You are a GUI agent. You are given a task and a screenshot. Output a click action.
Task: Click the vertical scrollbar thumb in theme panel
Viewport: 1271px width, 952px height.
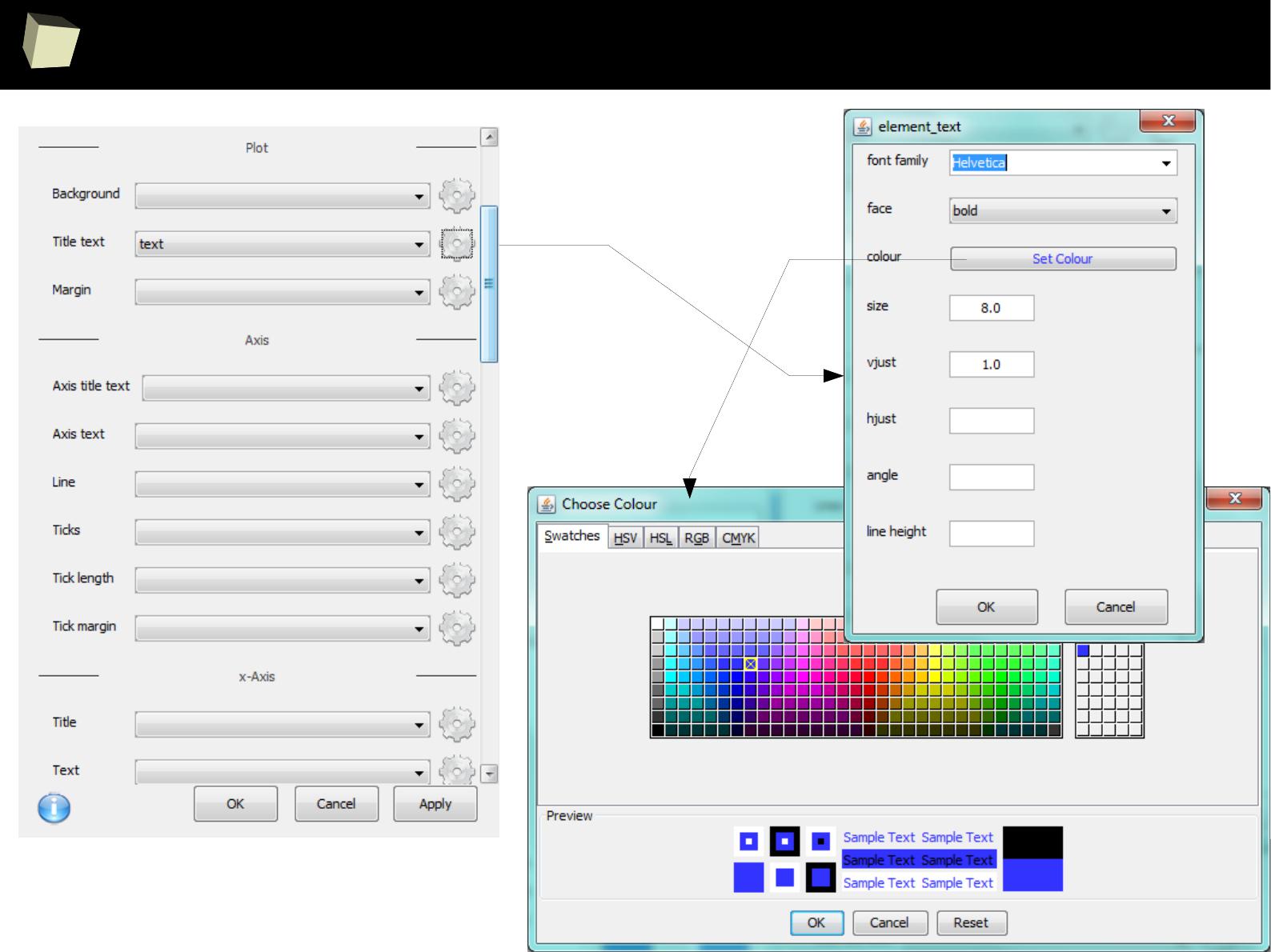coord(489,284)
